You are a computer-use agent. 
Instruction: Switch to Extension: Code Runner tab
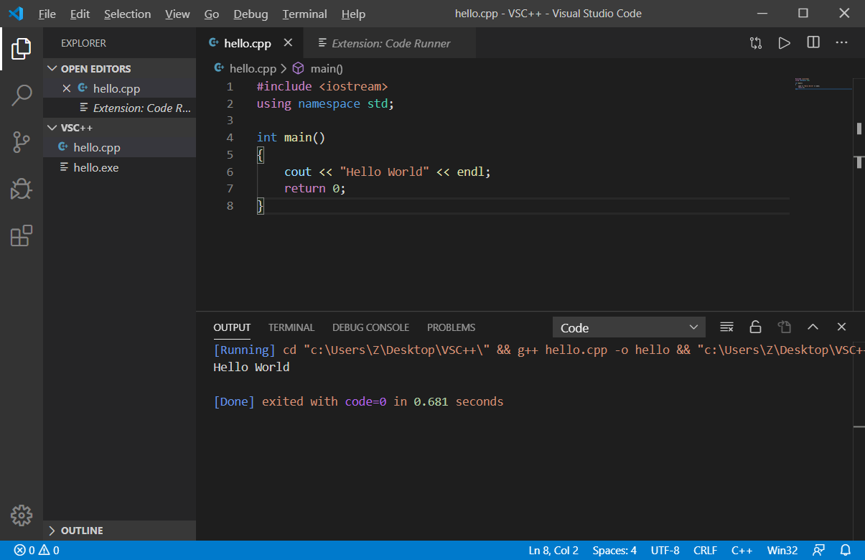tap(388, 43)
